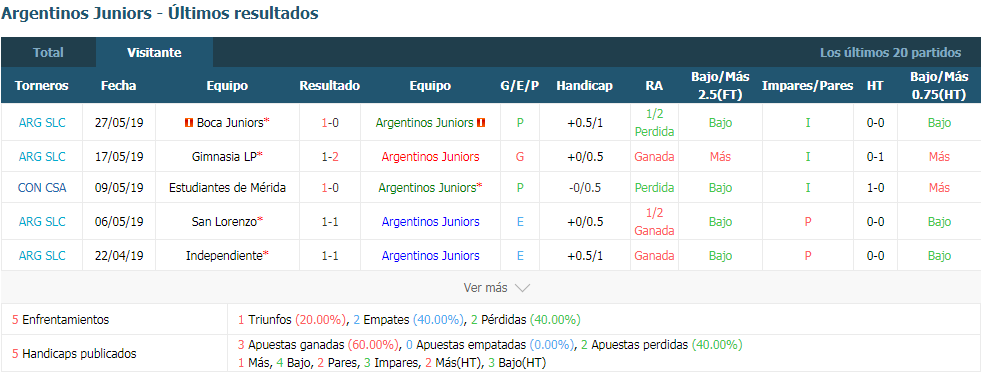The height and width of the screenshot is (374, 981).
Task: Click the Boca Juniors team name
Action: pos(229,123)
